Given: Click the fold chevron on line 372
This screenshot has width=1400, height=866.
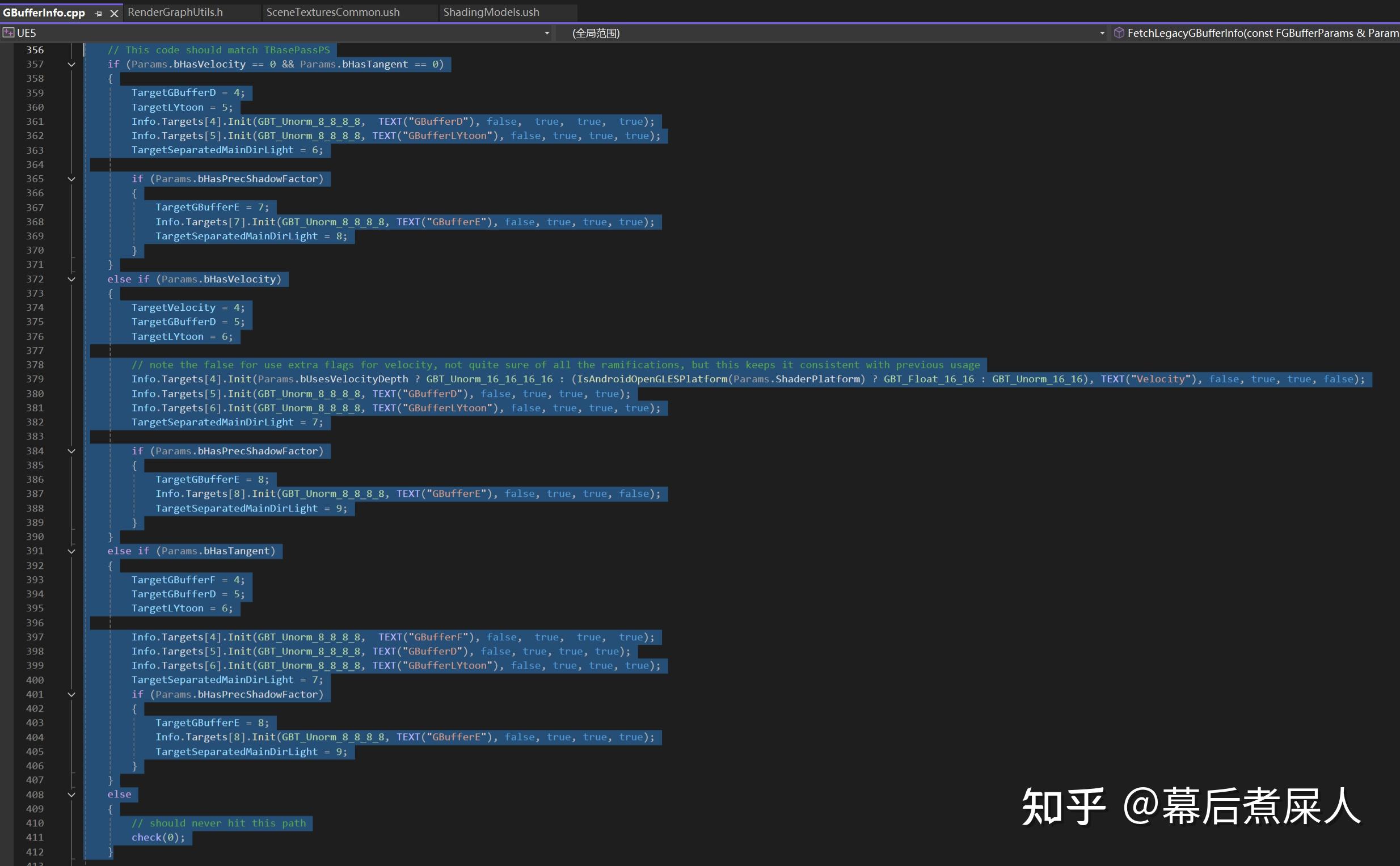Looking at the screenshot, I should click(x=71, y=279).
